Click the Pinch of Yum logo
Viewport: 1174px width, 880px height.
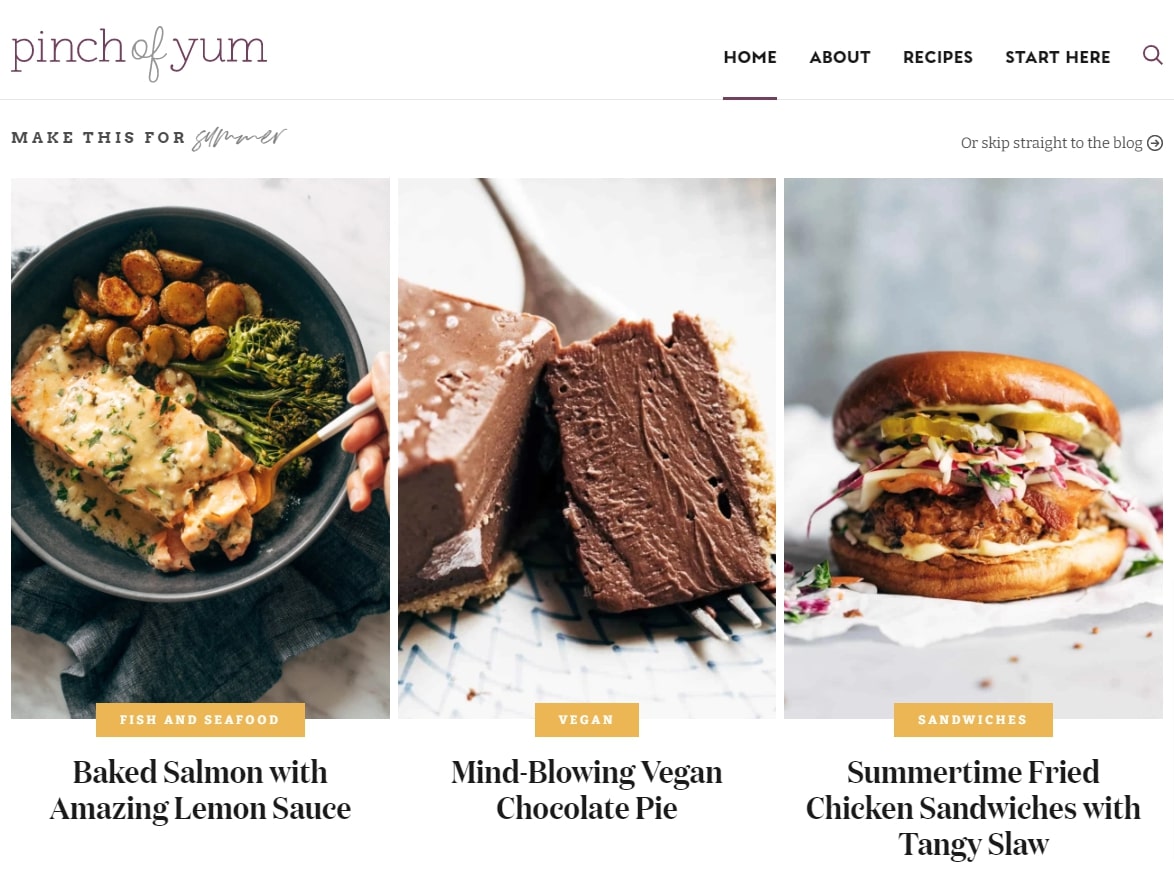tap(139, 52)
